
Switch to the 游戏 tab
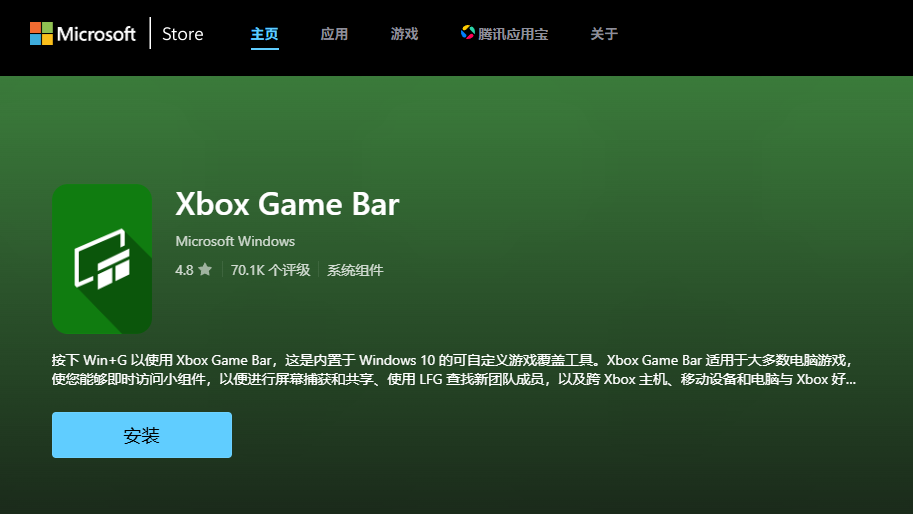404,34
